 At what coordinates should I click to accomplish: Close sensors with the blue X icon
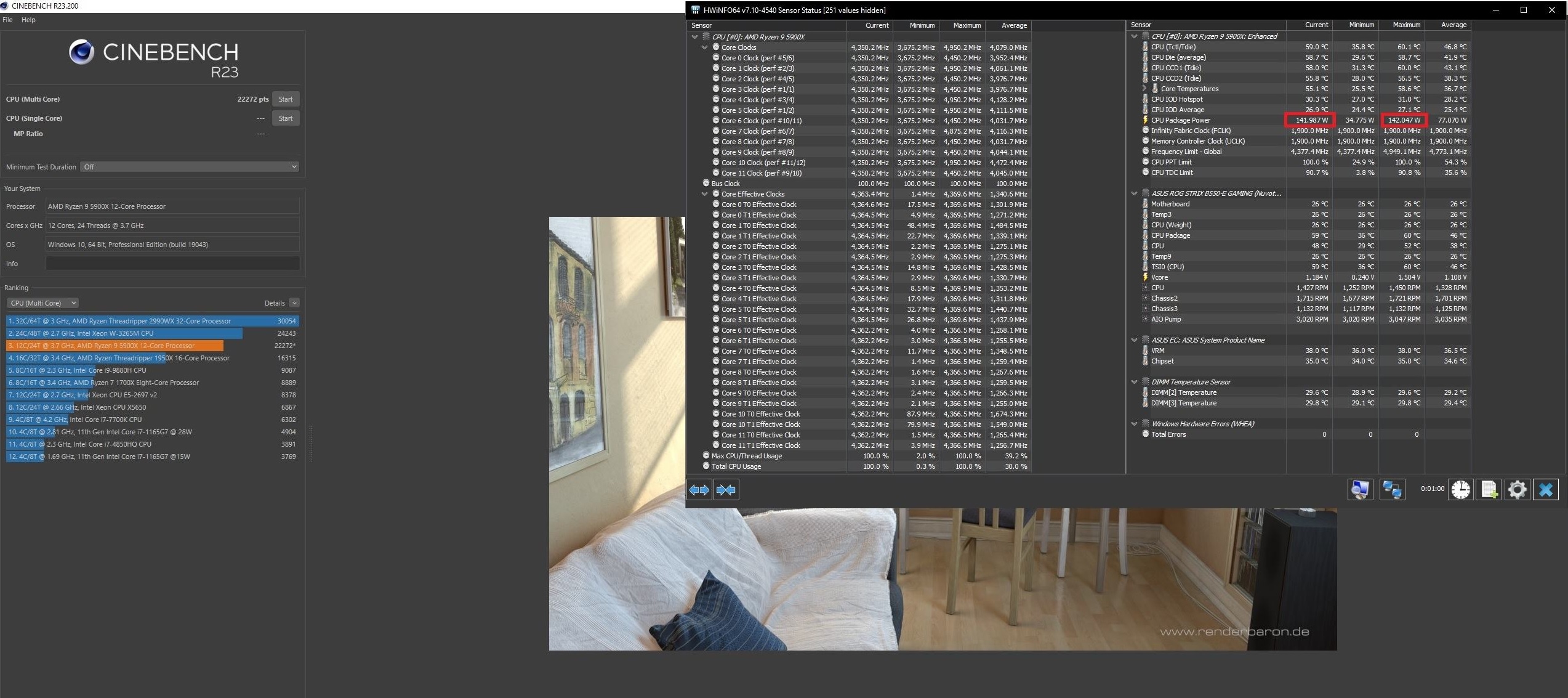coord(1545,490)
